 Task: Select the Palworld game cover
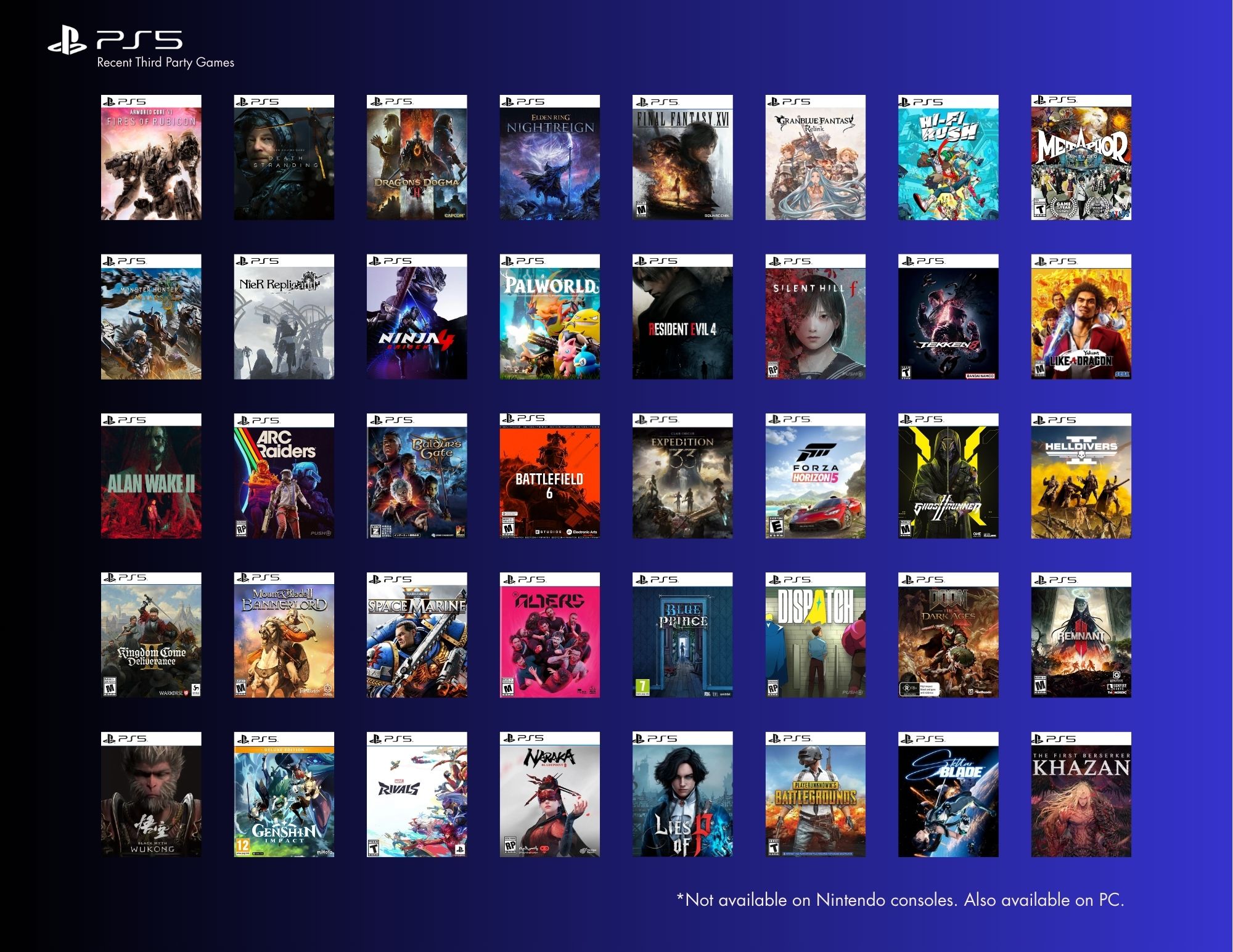549,317
